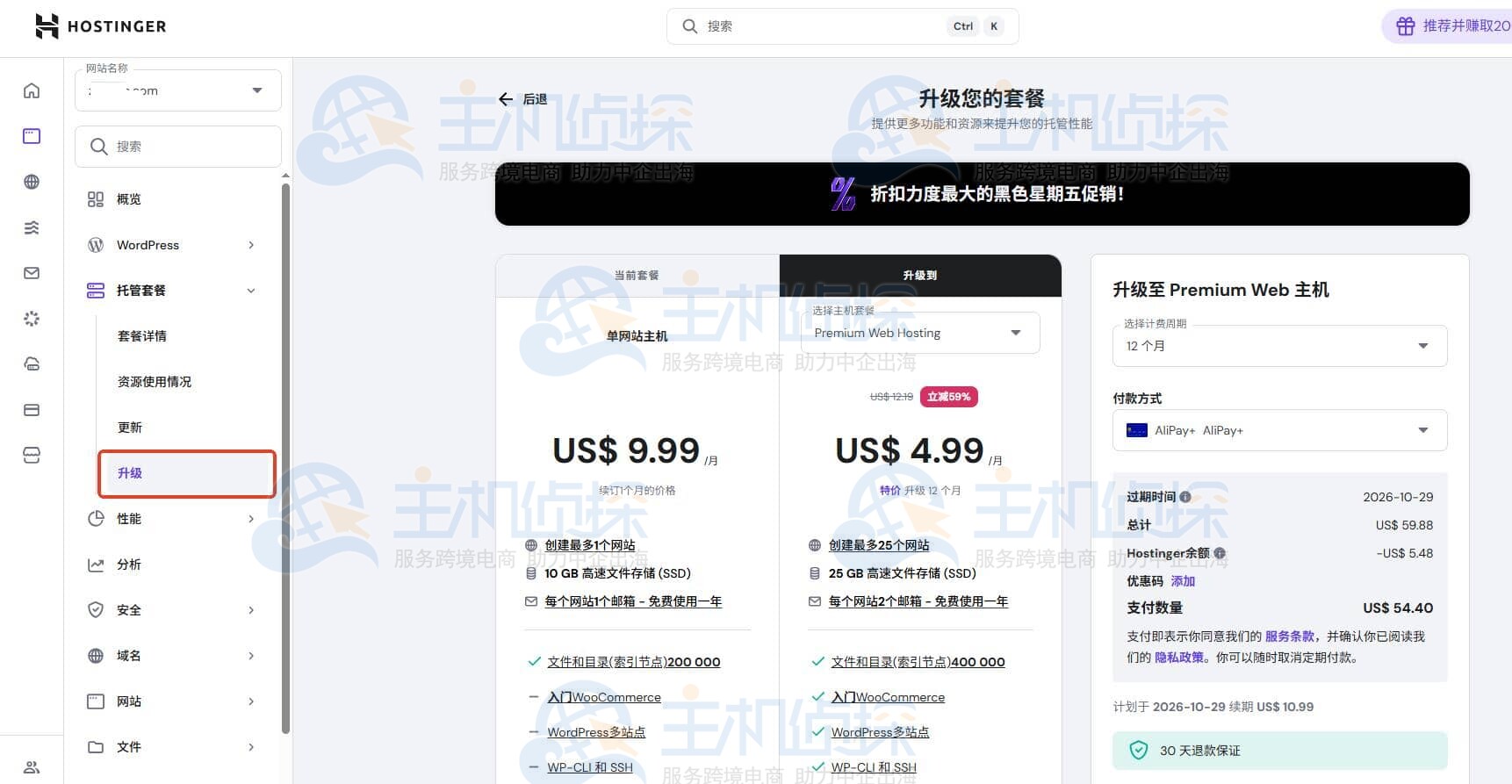Open the cloud server icon in left rail
Image resolution: width=1512 pixels, height=784 pixels.
tap(32, 364)
